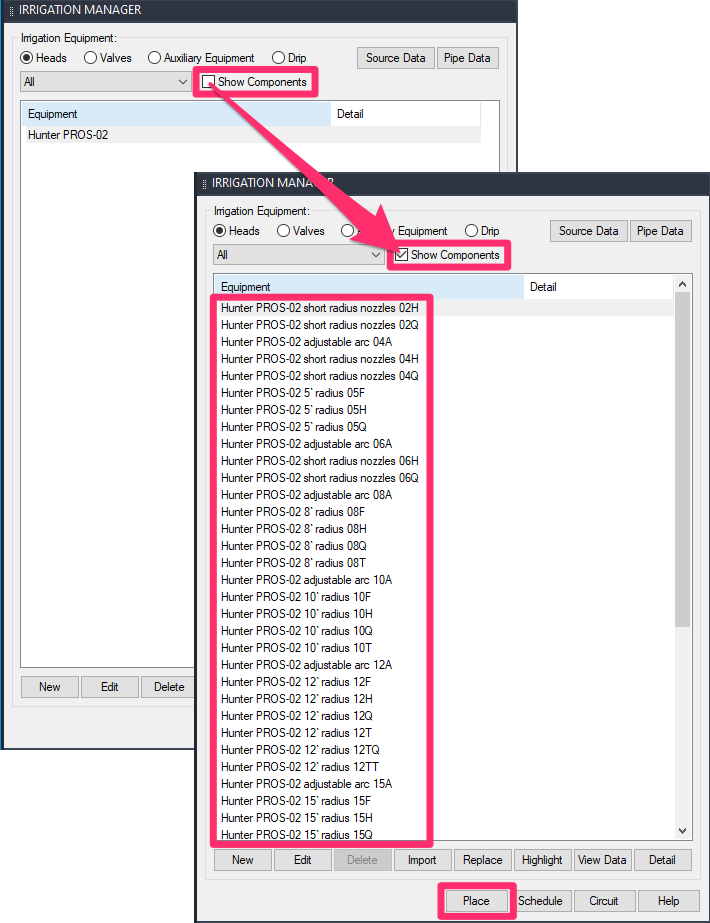The height and width of the screenshot is (923, 710).
Task: Click the Help button
Action: point(669,901)
